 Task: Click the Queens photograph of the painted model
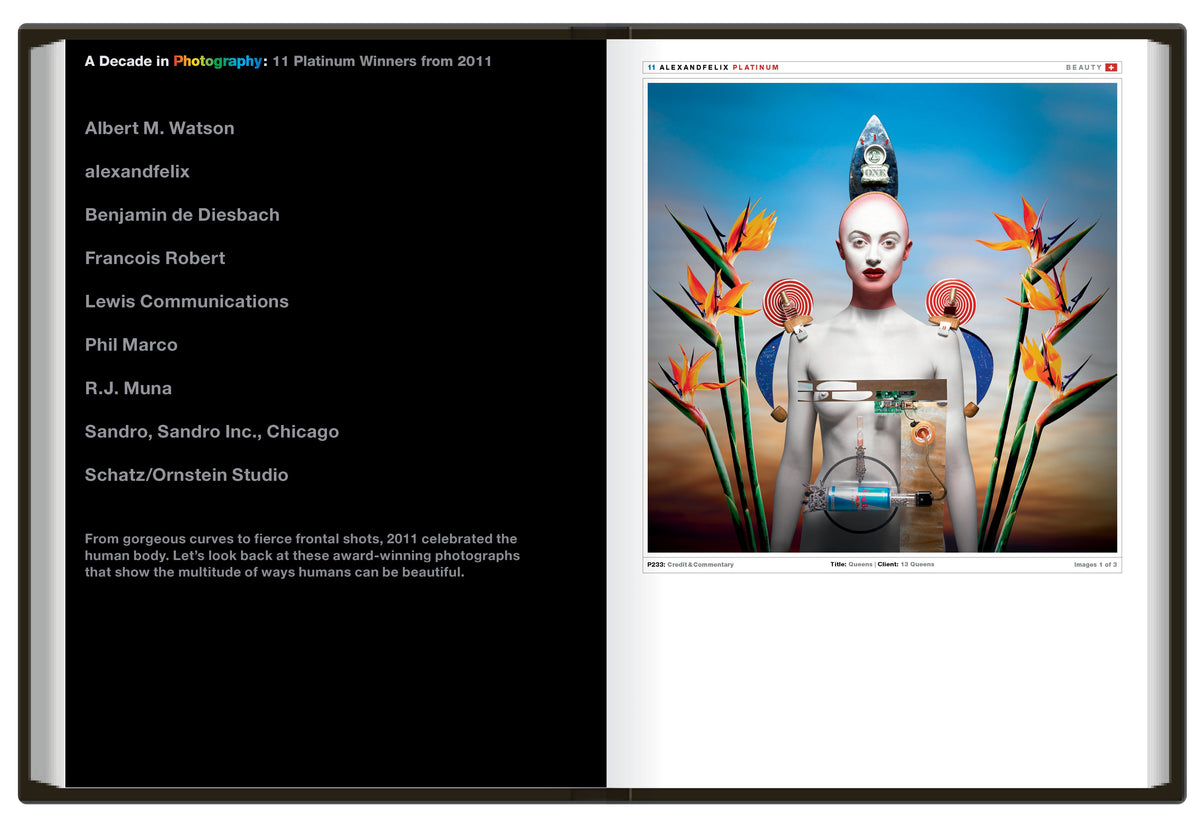tap(882, 317)
